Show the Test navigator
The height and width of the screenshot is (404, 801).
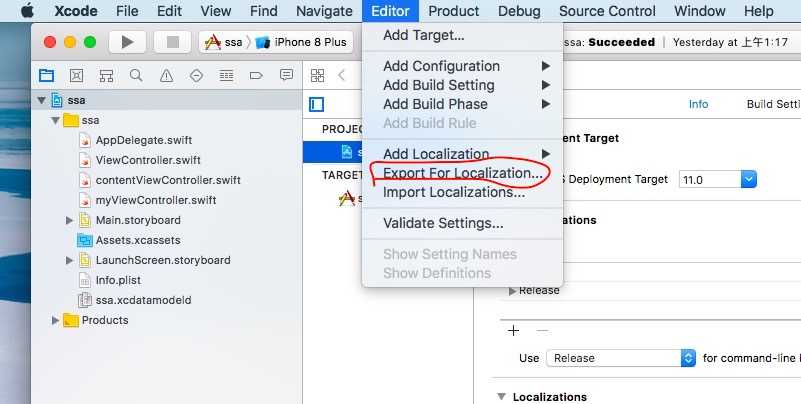[196, 76]
